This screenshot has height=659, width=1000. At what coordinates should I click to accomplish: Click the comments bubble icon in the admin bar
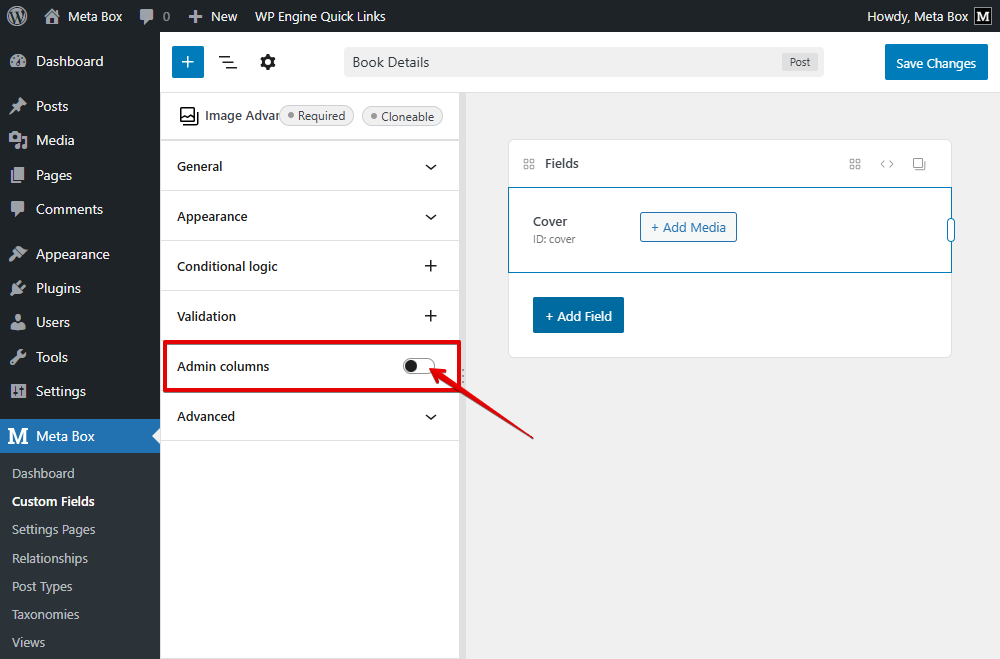146,16
